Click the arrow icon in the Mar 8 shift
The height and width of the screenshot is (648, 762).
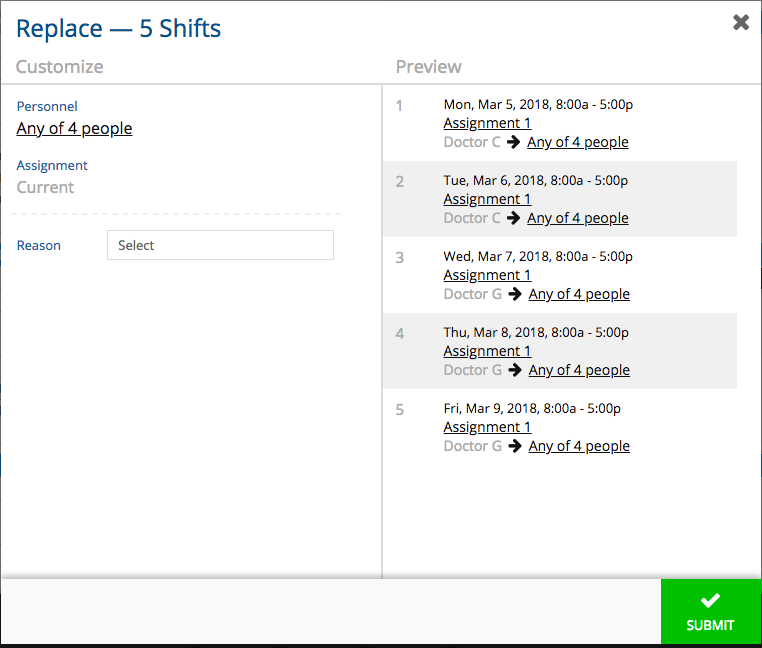tap(515, 370)
